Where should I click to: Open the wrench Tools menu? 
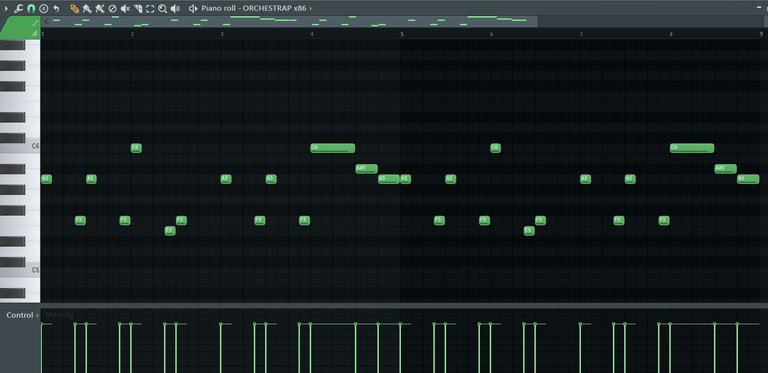pyautogui.click(x=19, y=8)
